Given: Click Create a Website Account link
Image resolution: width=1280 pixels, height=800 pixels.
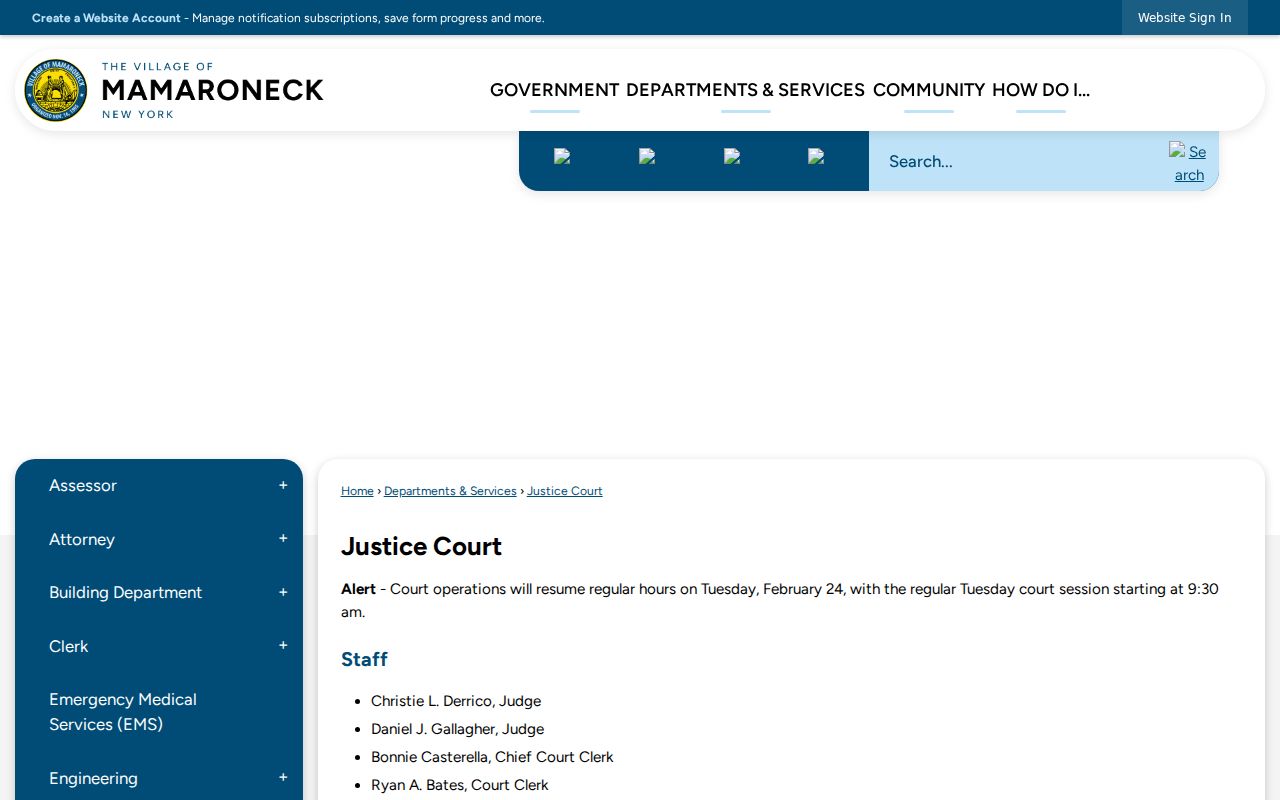Looking at the screenshot, I should pyautogui.click(x=106, y=18).
